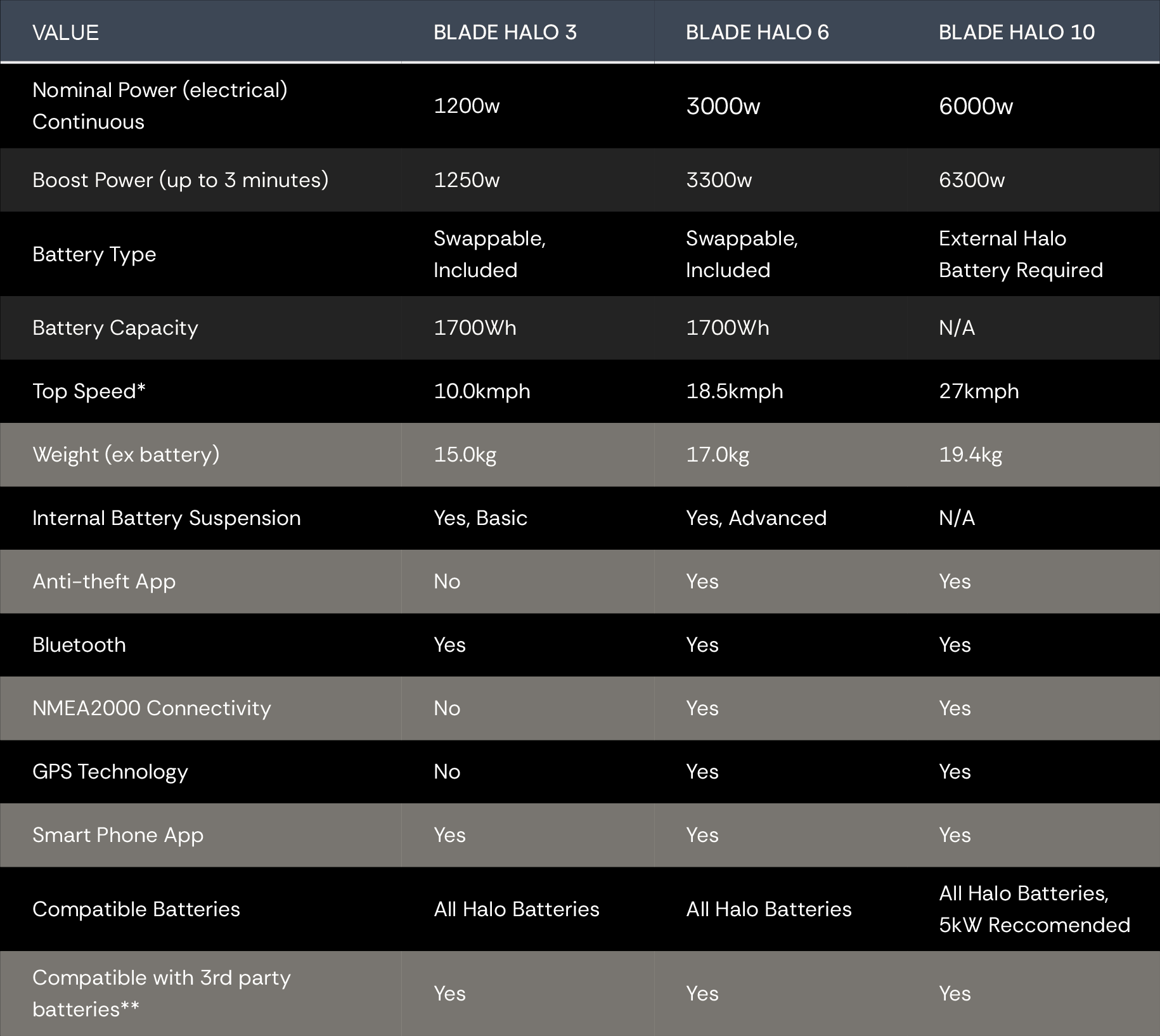Screen dimensions: 1160x1036
Task: Click No in the NMEA2000 Connectivity row
Action: [447, 708]
